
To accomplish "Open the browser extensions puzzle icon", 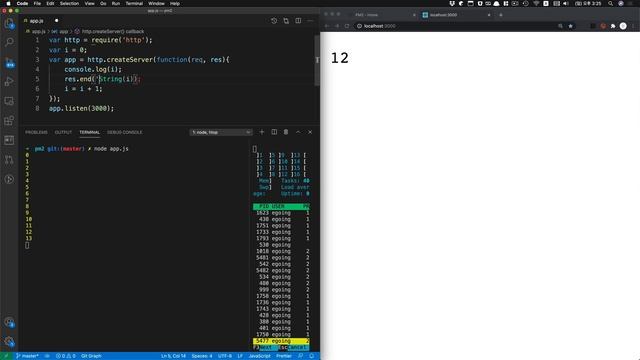I will (x=613, y=26).
